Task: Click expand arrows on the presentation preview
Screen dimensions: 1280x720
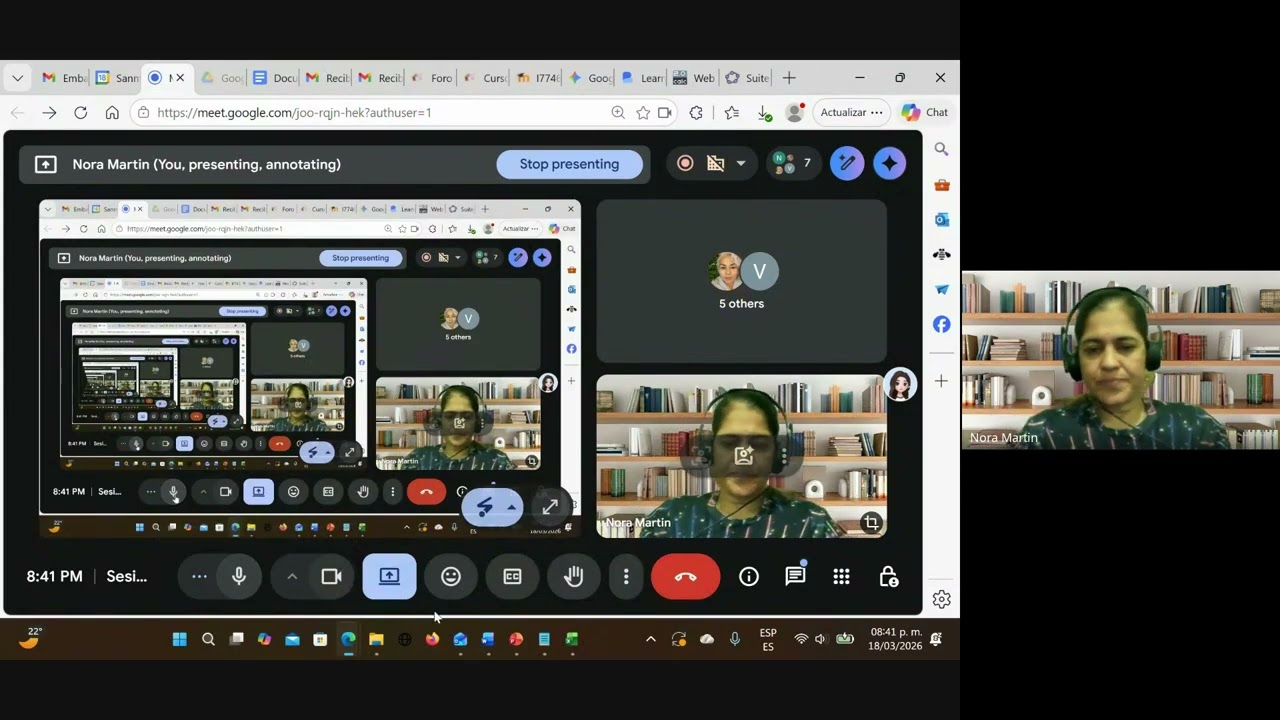Action: 550,508
